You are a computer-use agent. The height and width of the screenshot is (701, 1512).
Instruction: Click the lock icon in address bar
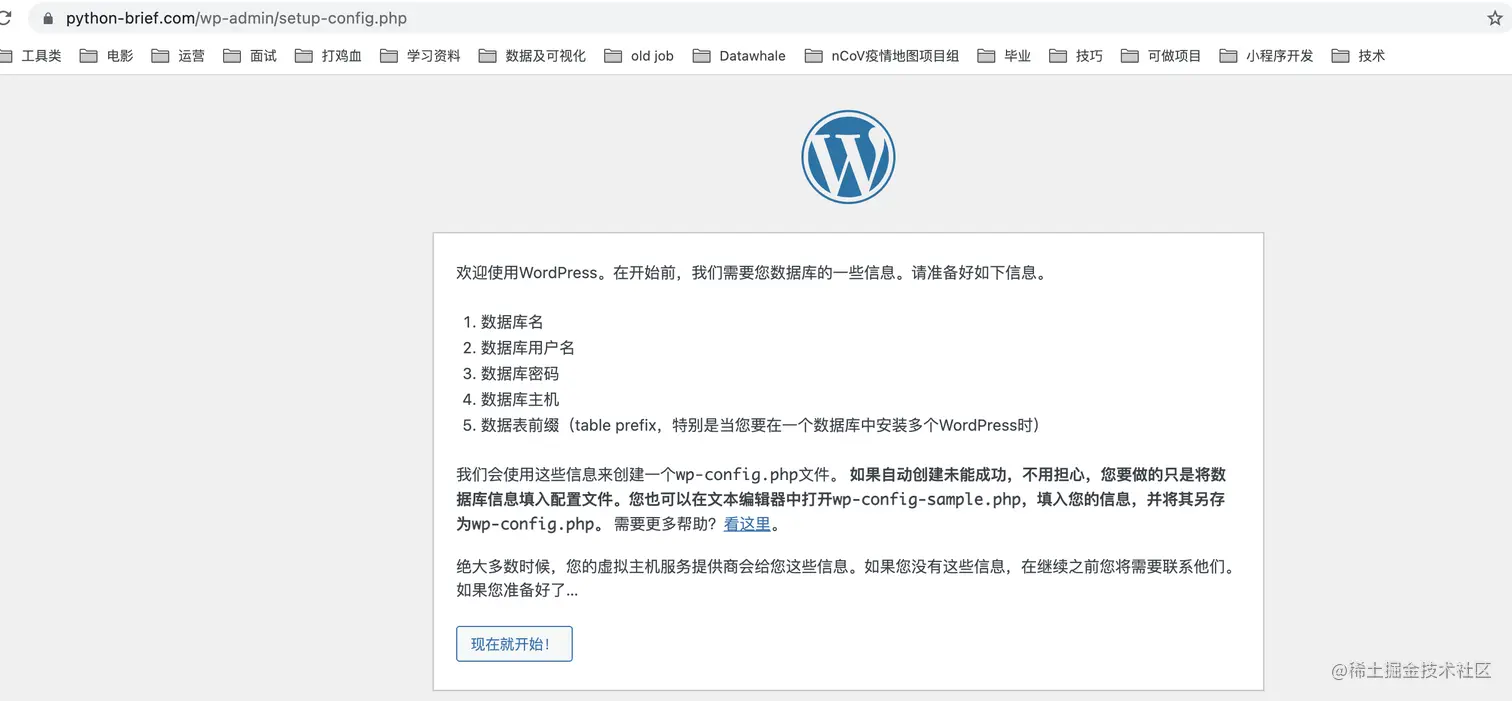(x=47, y=18)
